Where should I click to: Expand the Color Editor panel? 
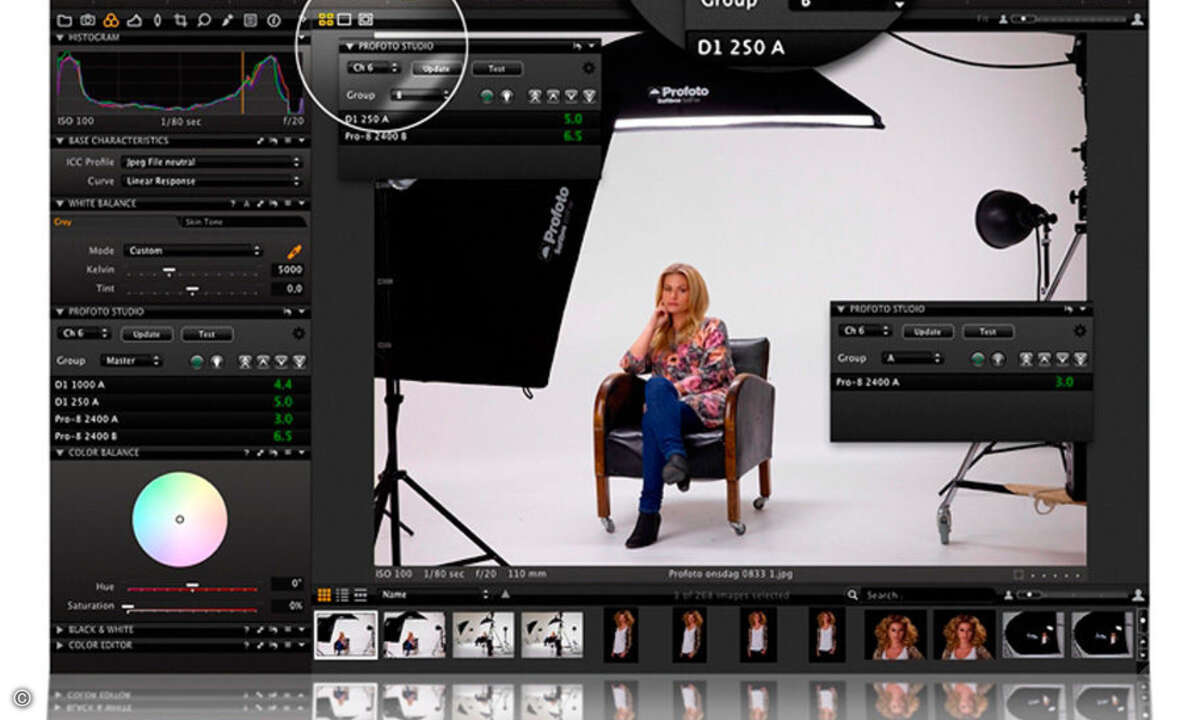(60, 646)
